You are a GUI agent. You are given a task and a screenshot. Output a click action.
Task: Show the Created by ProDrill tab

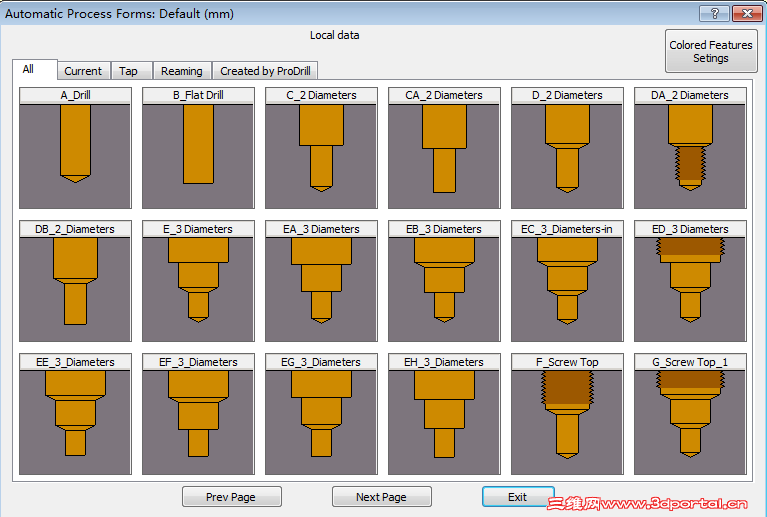pyautogui.click(x=265, y=71)
